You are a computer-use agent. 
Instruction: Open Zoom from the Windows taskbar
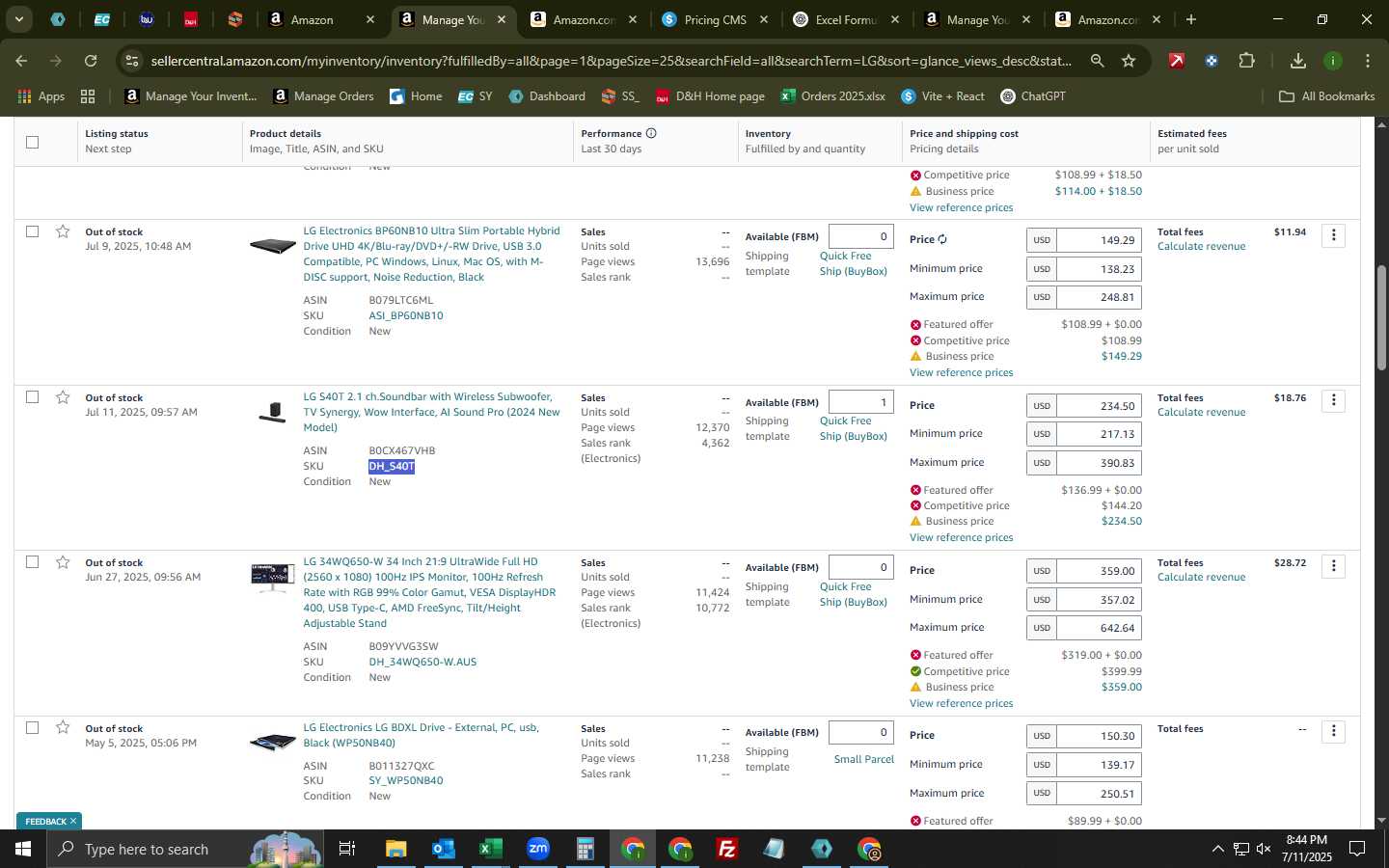click(538, 849)
